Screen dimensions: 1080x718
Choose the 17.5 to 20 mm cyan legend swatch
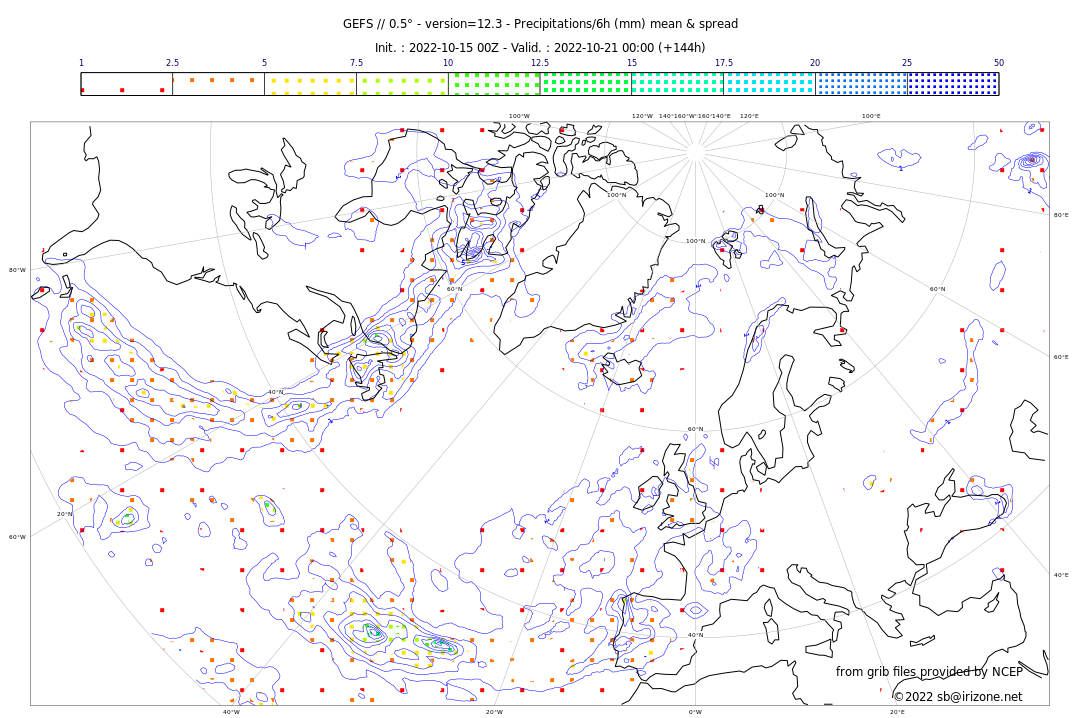click(769, 84)
